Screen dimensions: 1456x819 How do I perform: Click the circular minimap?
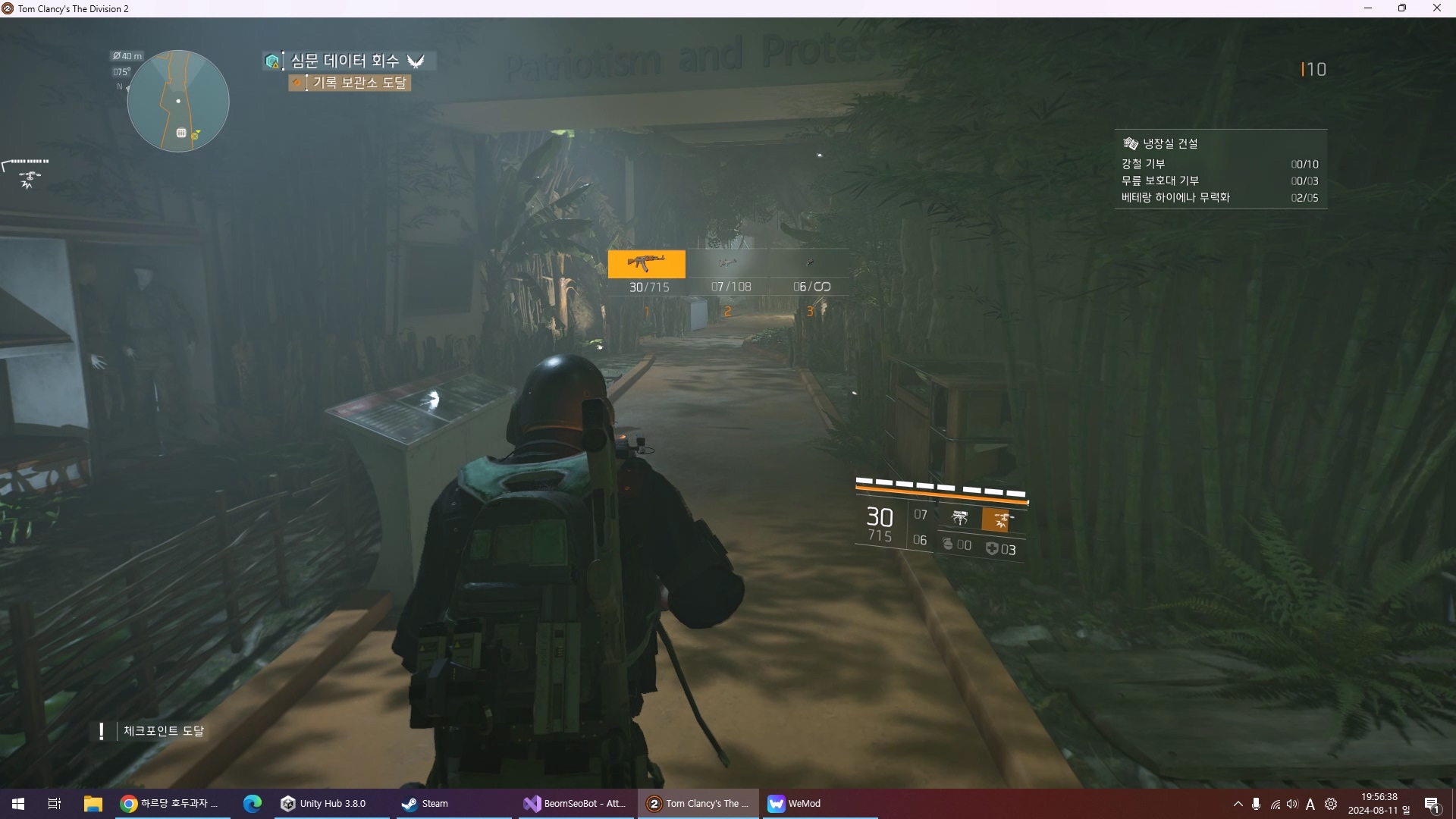(178, 101)
